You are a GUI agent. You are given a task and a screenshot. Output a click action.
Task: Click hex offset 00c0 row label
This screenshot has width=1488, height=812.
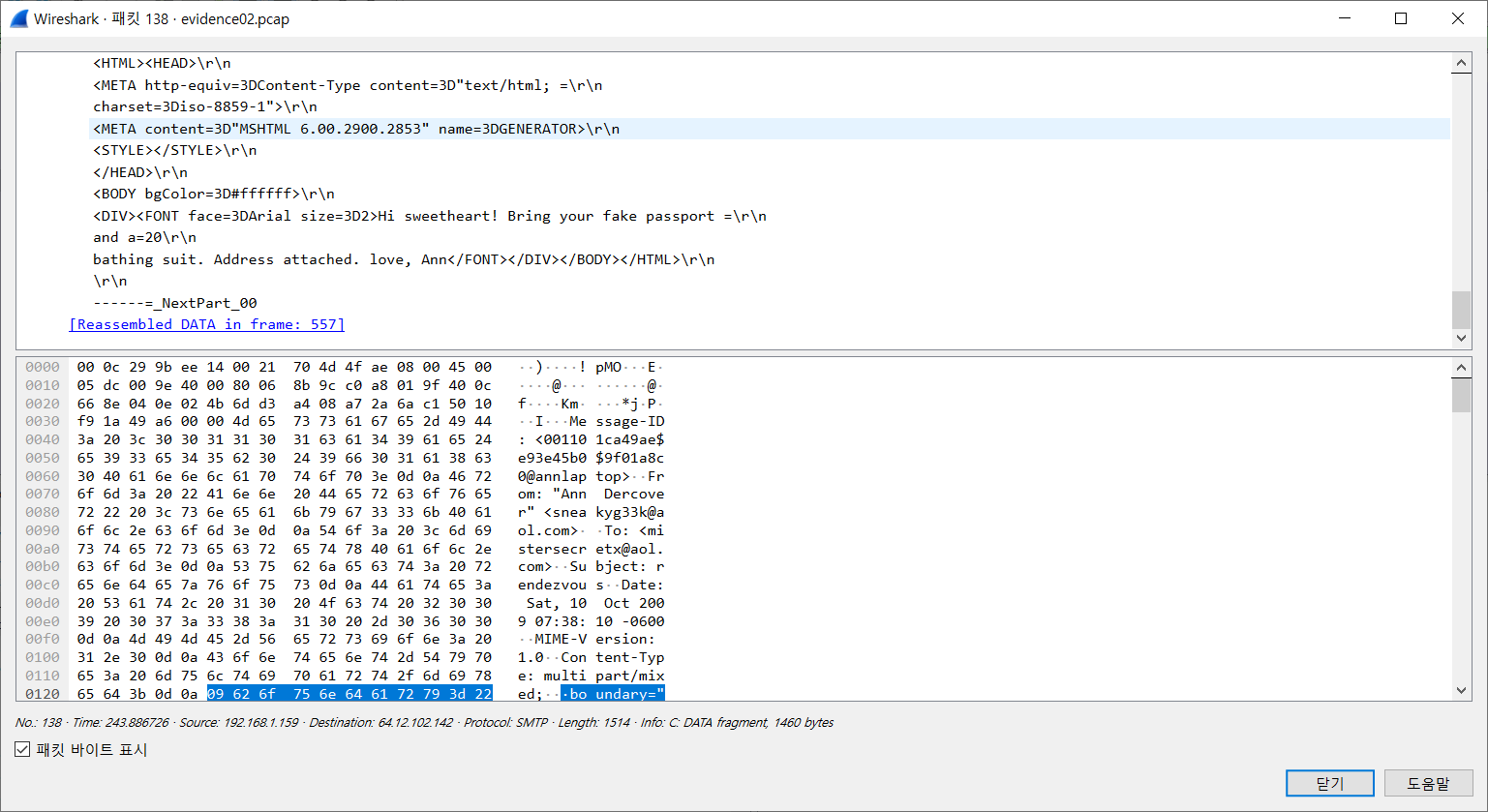pos(43,585)
